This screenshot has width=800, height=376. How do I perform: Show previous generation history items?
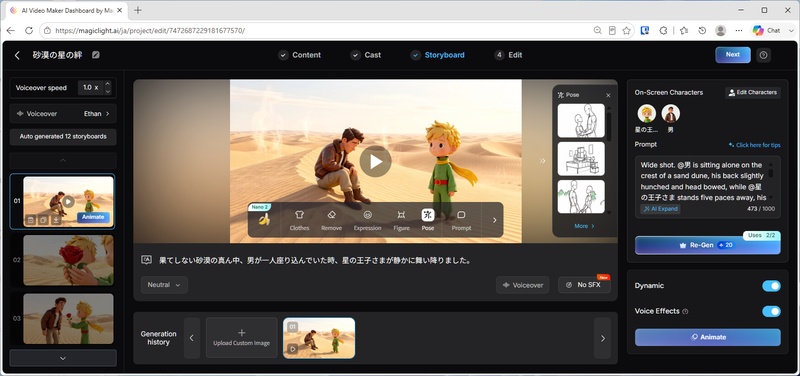[x=192, y=338]
